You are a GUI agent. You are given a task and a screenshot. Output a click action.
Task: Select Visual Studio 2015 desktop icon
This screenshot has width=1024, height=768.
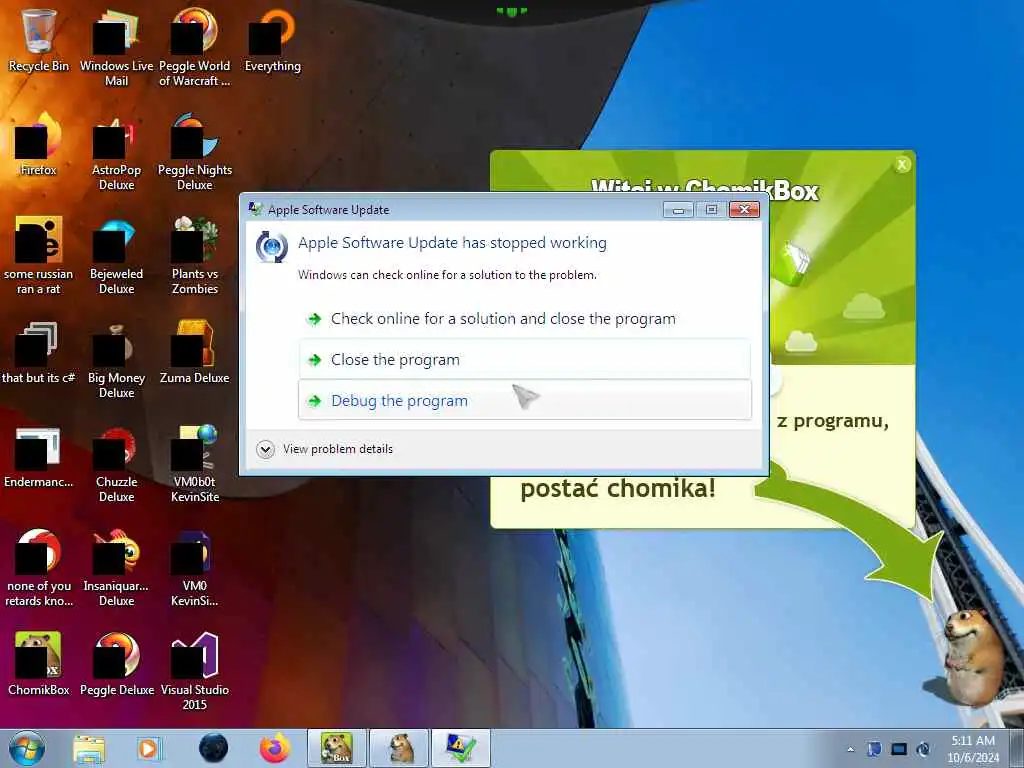pyautogui.click(x=195, y=671)
